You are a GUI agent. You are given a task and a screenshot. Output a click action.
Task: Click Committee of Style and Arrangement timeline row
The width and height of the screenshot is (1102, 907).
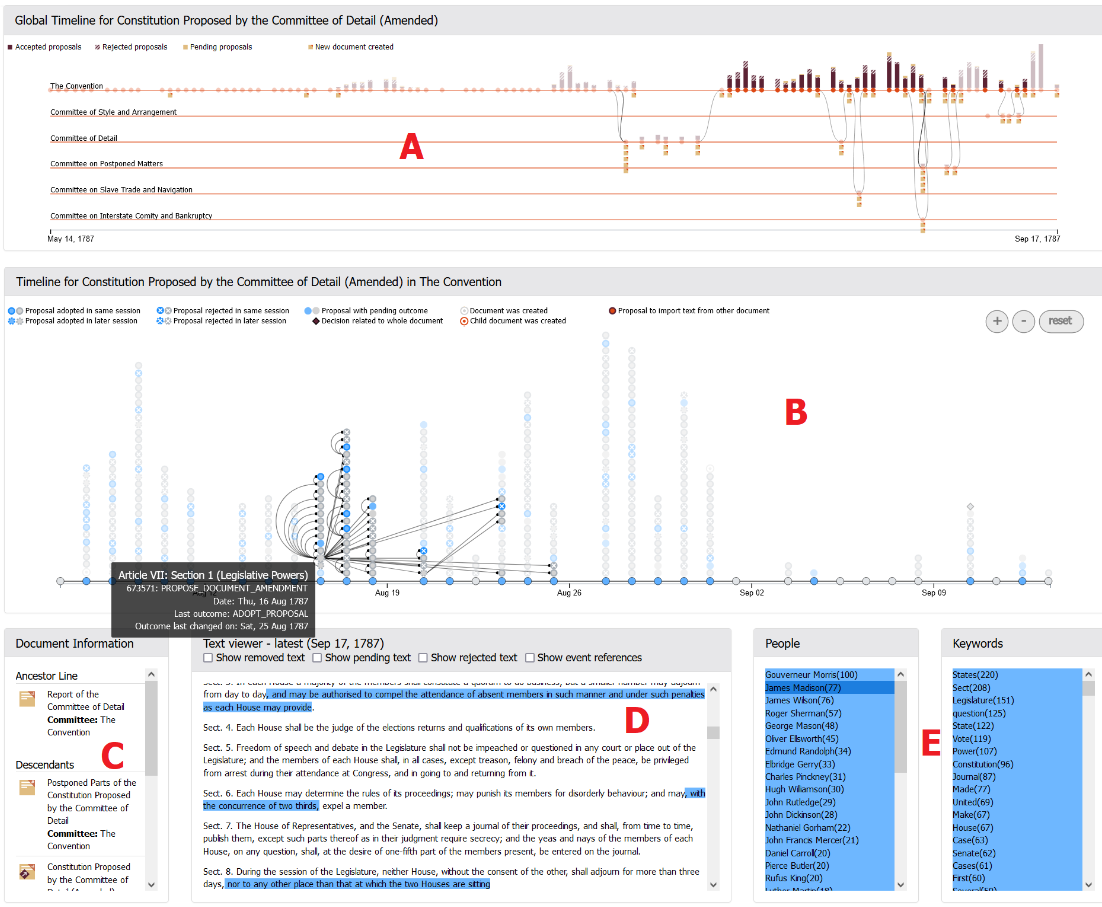point(114,112)
